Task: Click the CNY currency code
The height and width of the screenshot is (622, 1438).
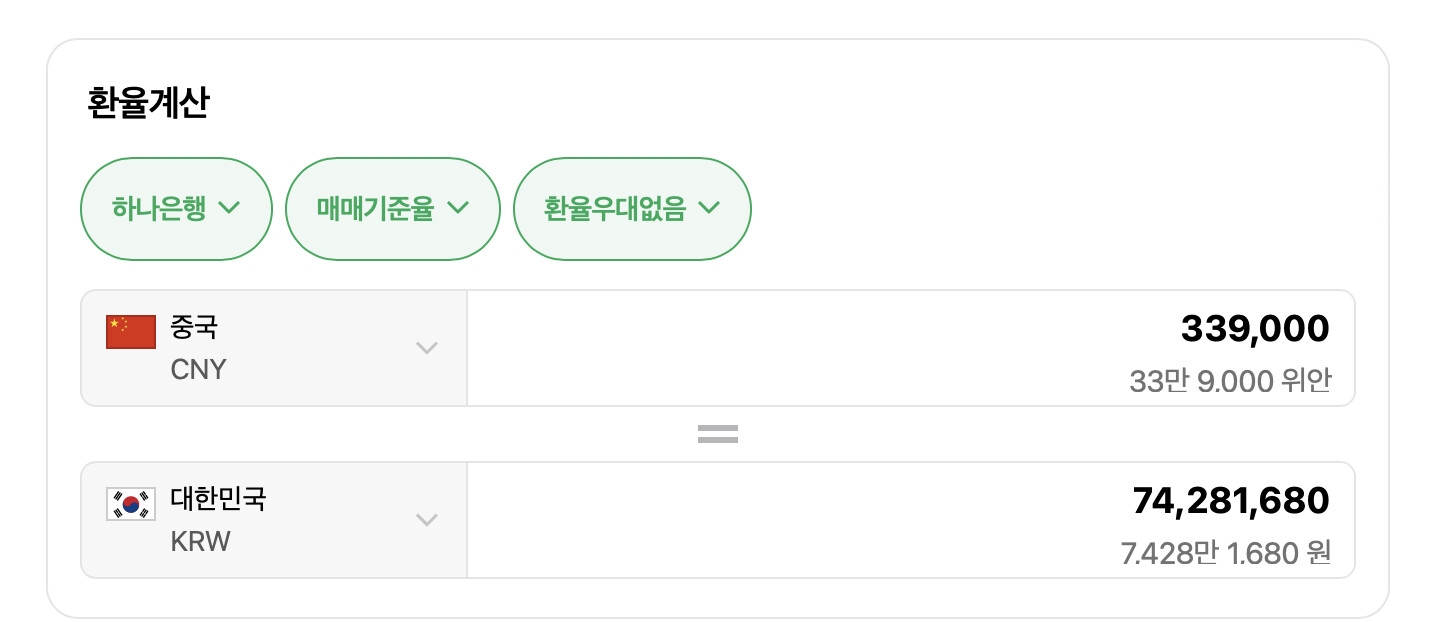Action: [x=198, y=370]
